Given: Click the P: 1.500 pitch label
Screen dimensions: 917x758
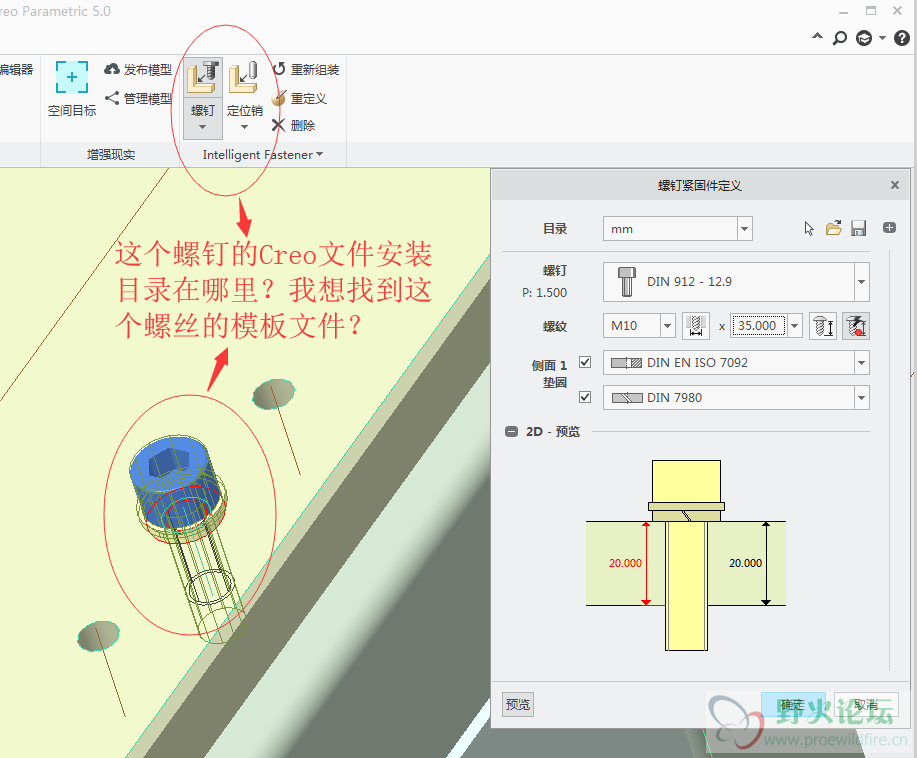Looking at the screenshot, I should click(x=544, y=293).
